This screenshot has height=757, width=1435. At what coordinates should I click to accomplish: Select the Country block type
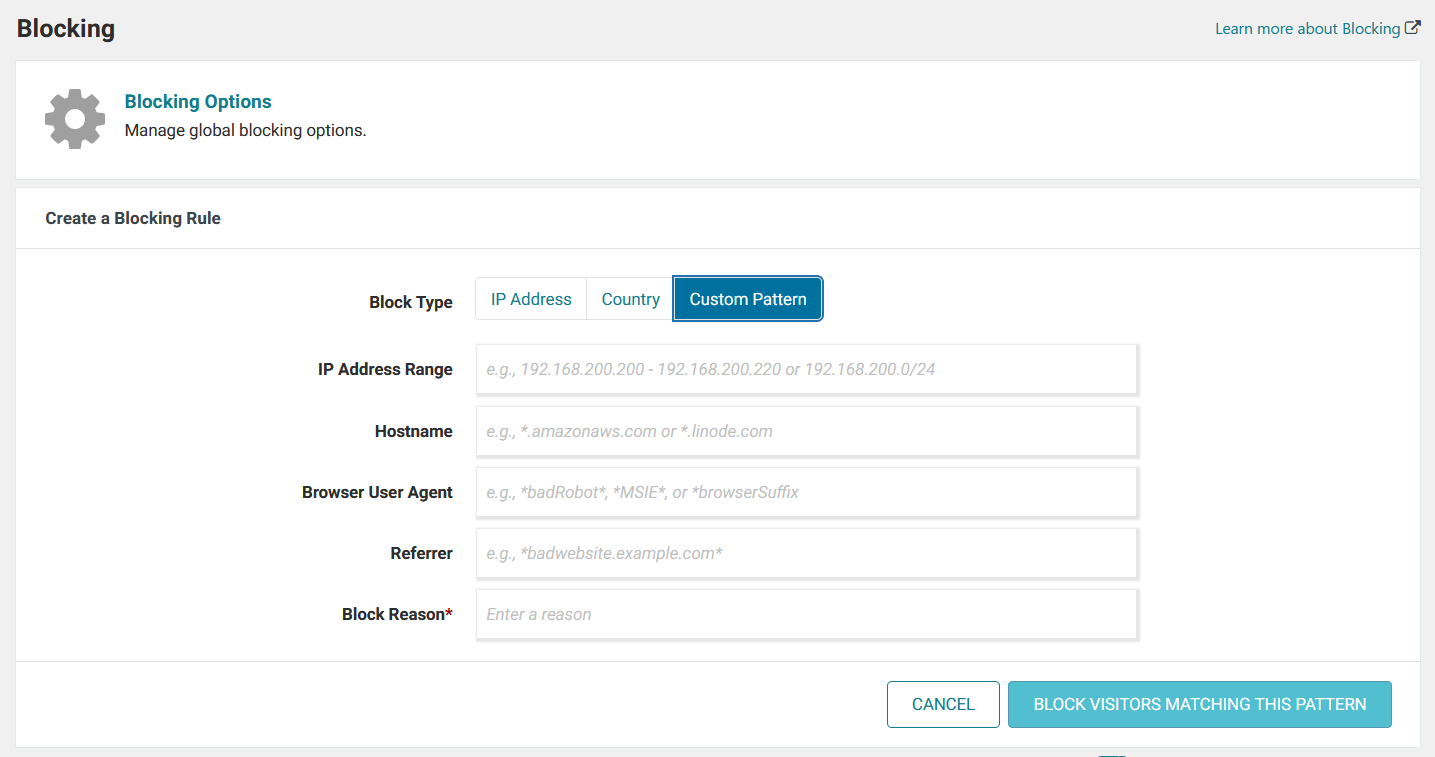click(x=629, y=298)
